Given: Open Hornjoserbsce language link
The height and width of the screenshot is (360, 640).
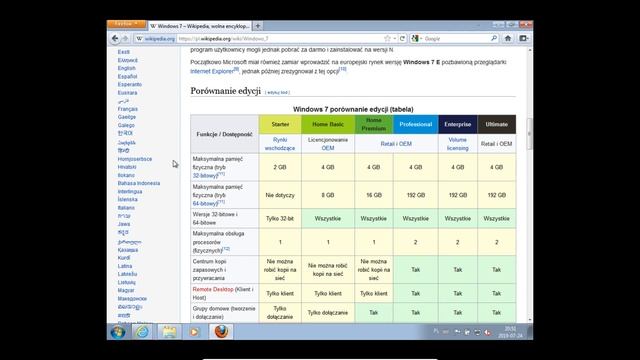Looking at the screenshot, I should coord(135,159).
